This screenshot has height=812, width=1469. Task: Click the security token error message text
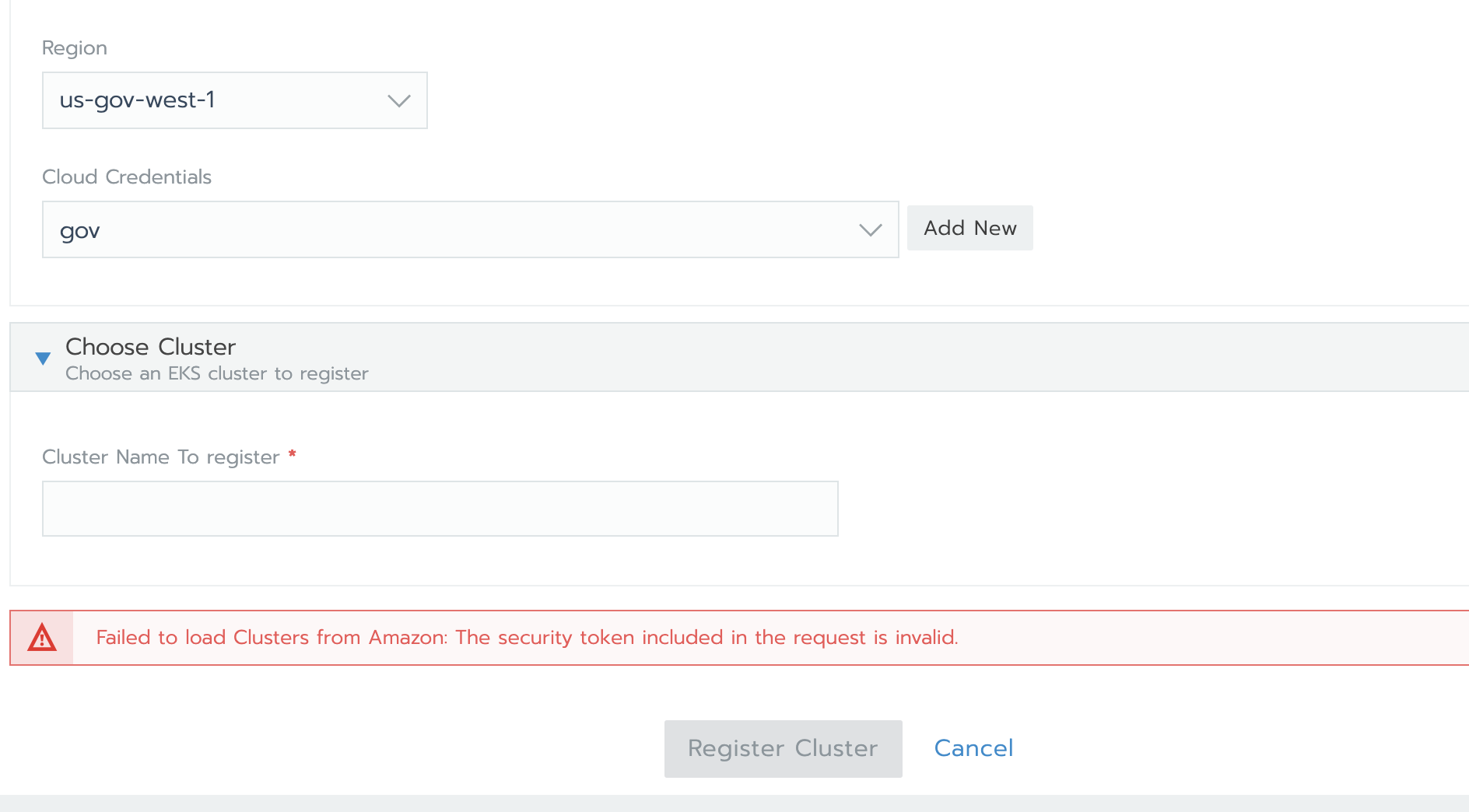[x=528, y=637]
